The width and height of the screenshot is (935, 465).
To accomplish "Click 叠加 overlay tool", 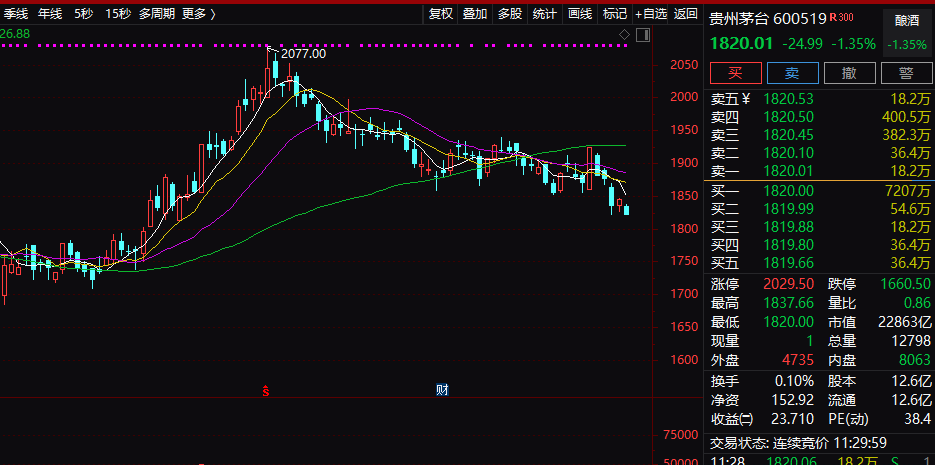I will (475, 14).
